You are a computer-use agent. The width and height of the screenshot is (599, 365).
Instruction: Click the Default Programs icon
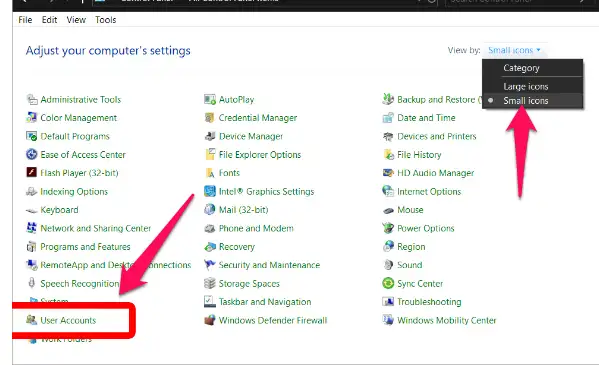[32, 136]
